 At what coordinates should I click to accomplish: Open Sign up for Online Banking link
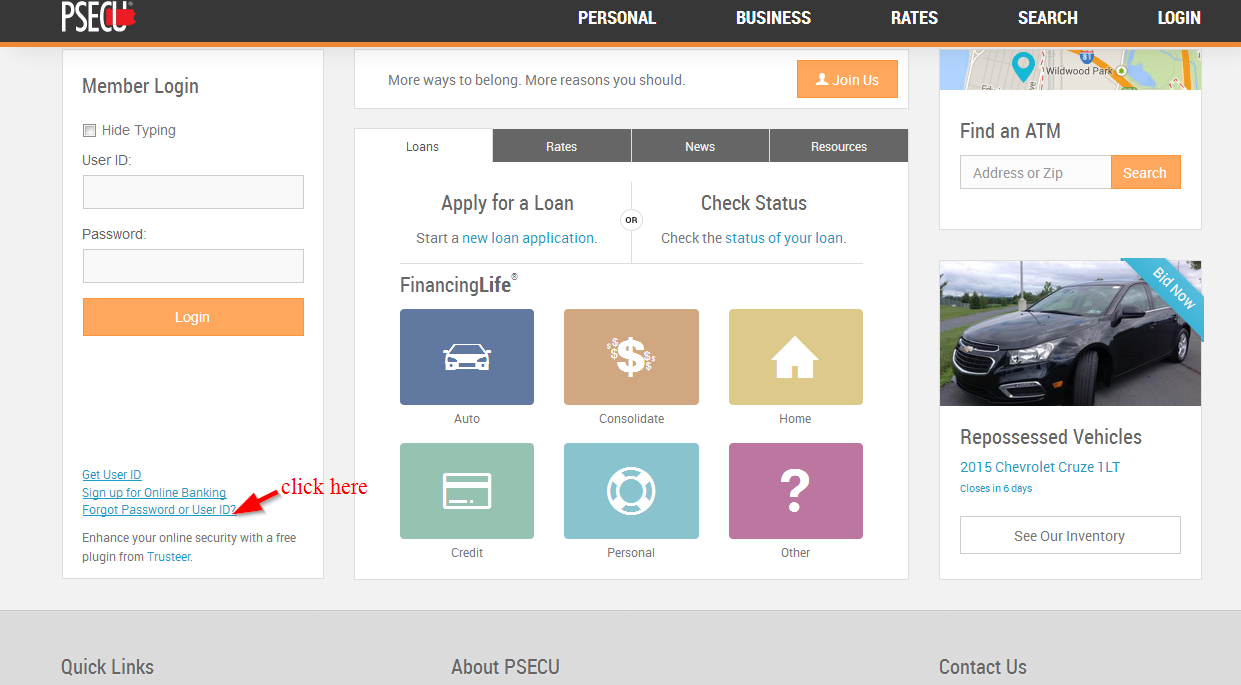(154, 493)
